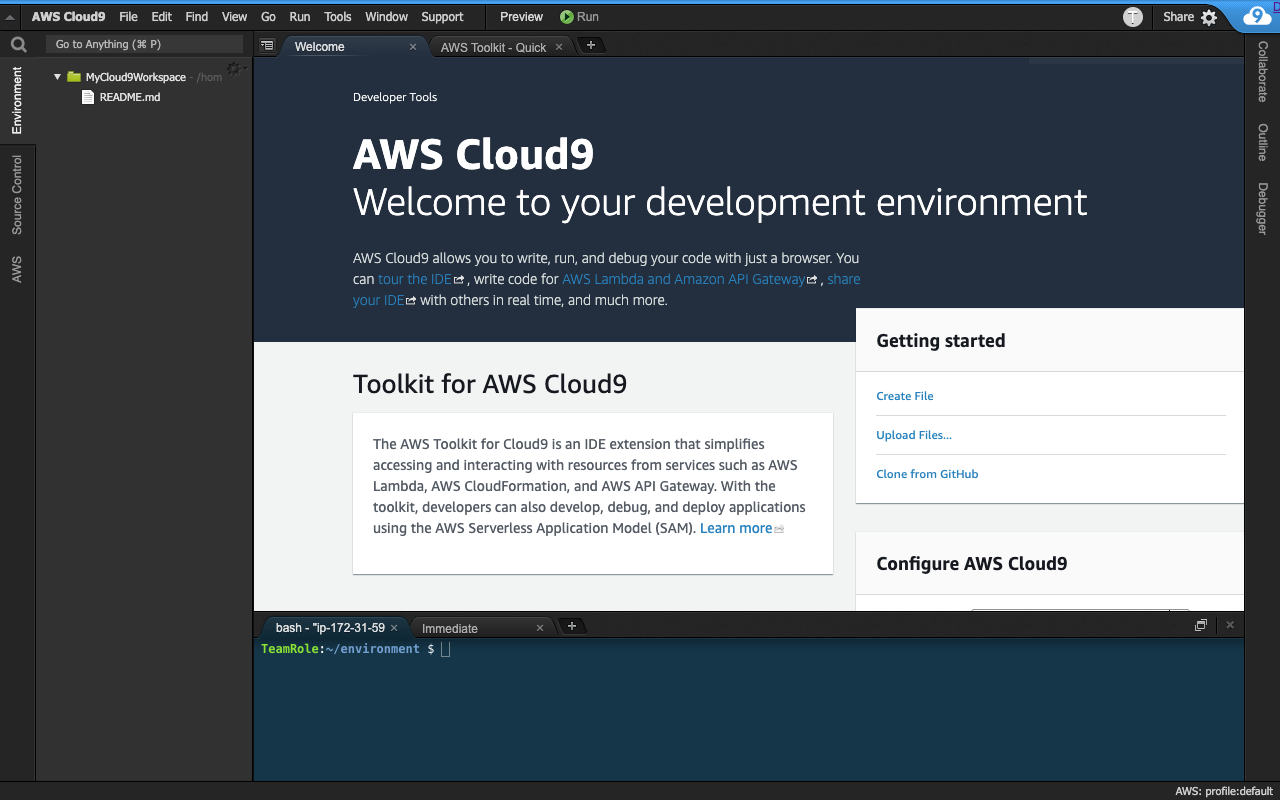The image size is (1280, 800).
Task: Open the AWS side panel
Action: click(17, 269)
